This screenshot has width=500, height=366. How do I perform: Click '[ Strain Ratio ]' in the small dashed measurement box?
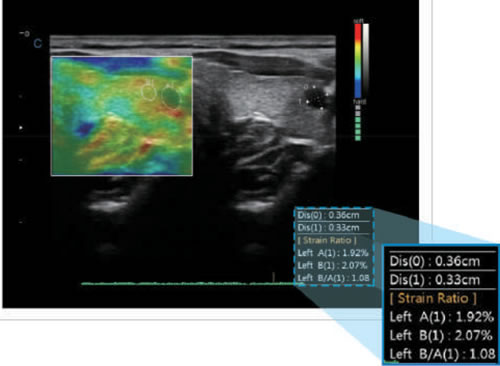[327, 240]
